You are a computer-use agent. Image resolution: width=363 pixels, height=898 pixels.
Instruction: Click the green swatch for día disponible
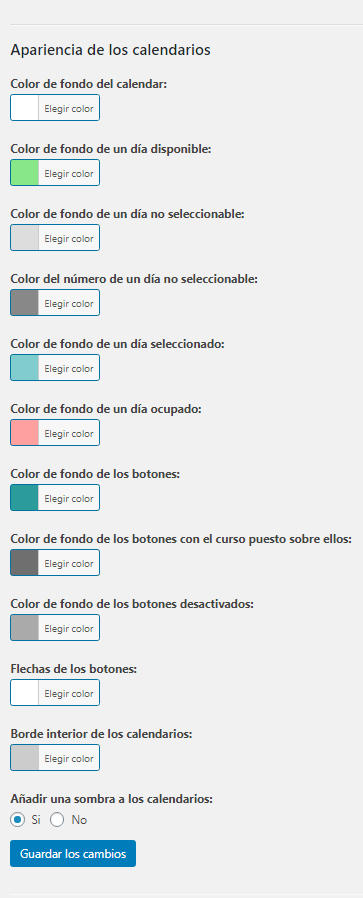pos(25,173)
